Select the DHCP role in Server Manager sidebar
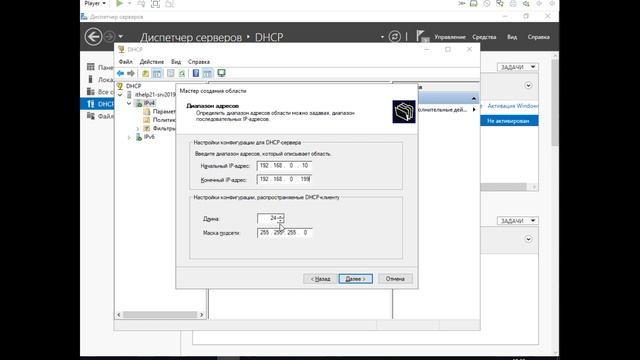640x360 pixels. pos(98,104)
